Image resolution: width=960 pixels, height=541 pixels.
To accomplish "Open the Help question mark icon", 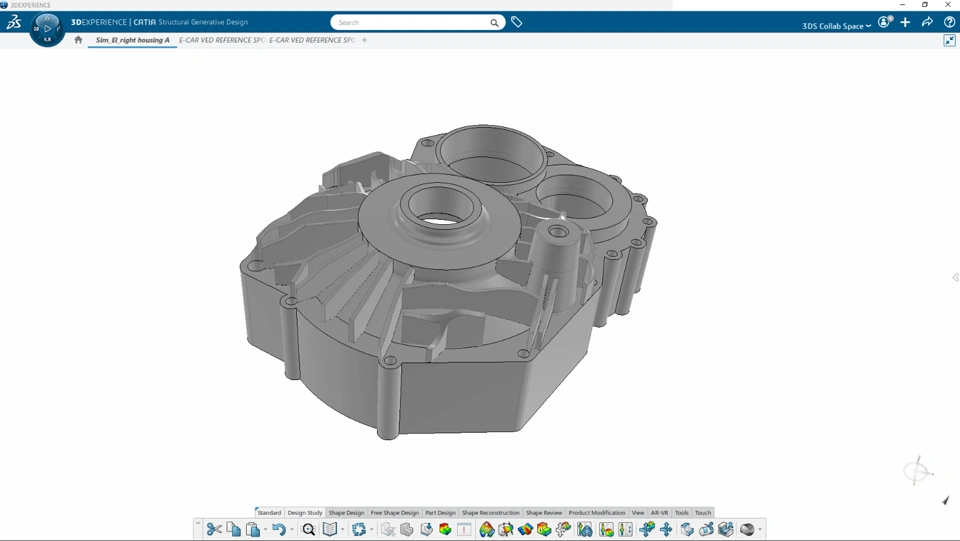I will (950, 22).
